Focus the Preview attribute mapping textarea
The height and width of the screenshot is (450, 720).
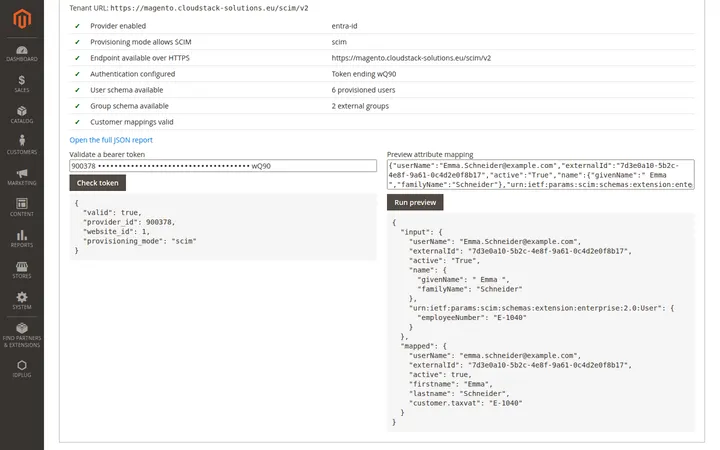pos(540,174)
